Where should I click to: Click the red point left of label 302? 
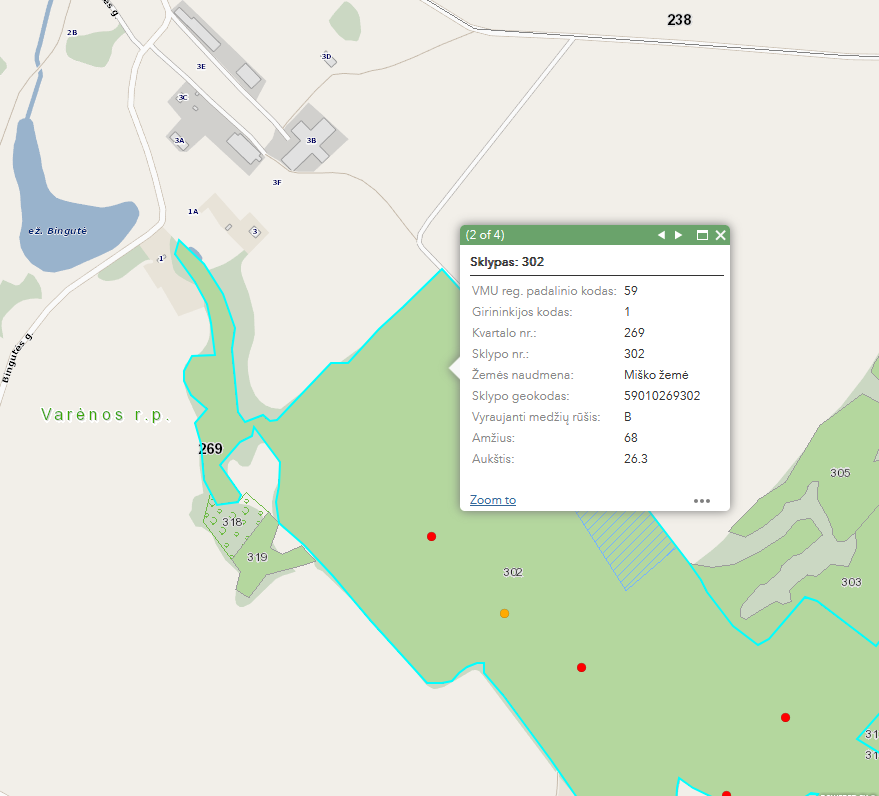(x=431, y=537)
